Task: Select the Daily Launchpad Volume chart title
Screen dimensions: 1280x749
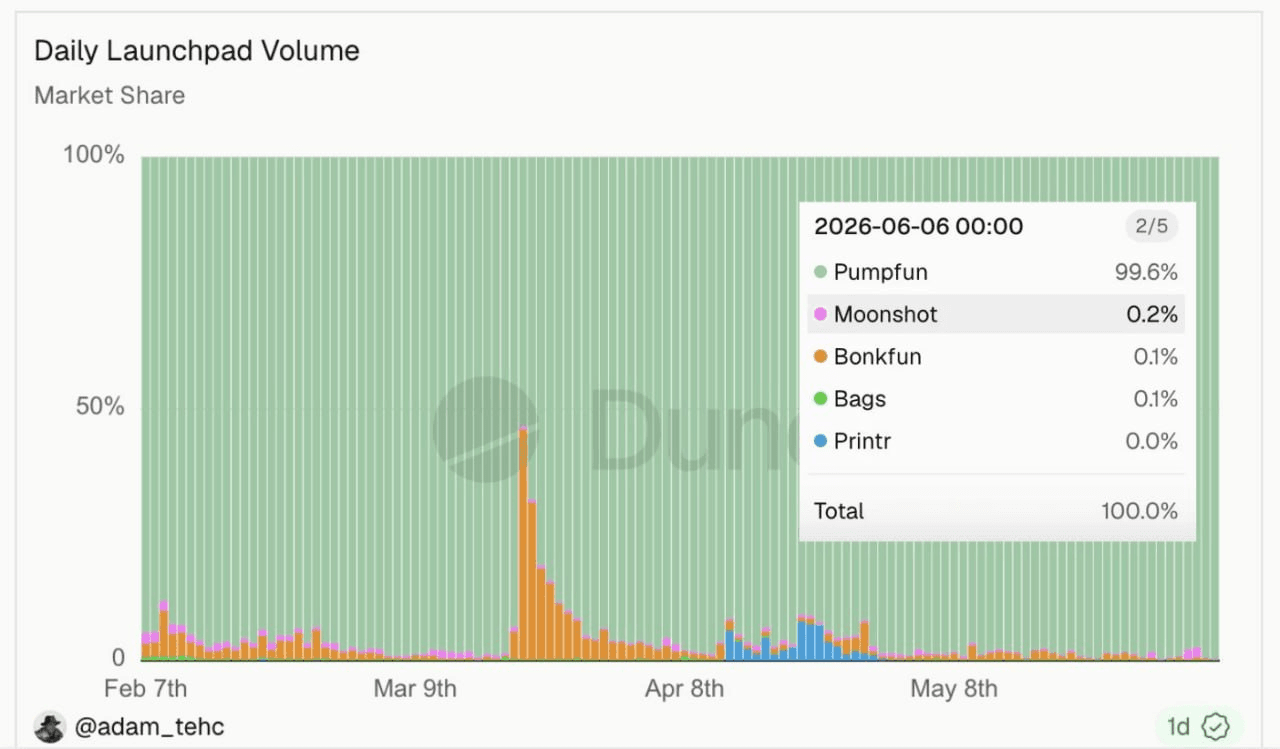Action: pos(197,51)
